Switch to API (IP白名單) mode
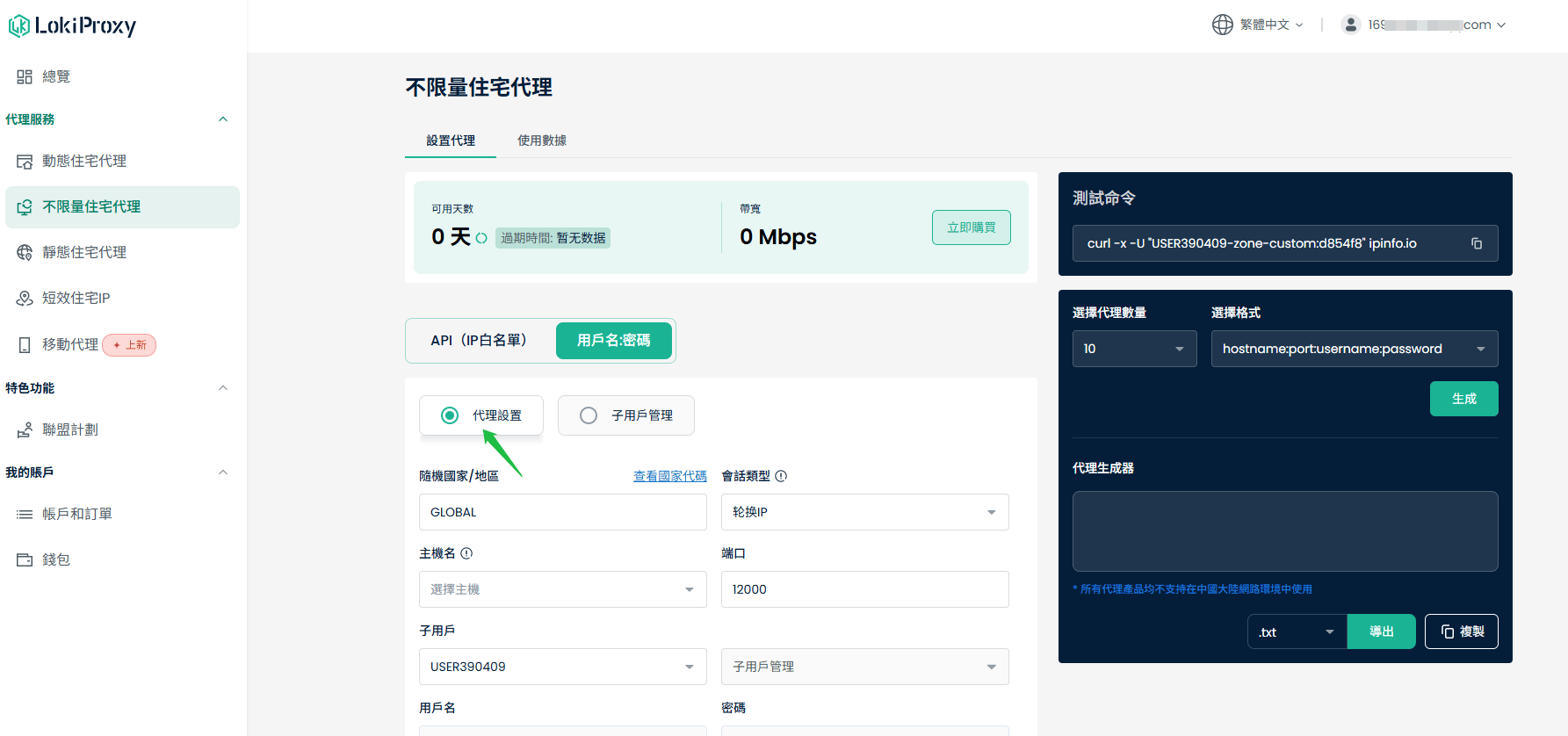This screenshot has width=1568, height=736. 479,341
